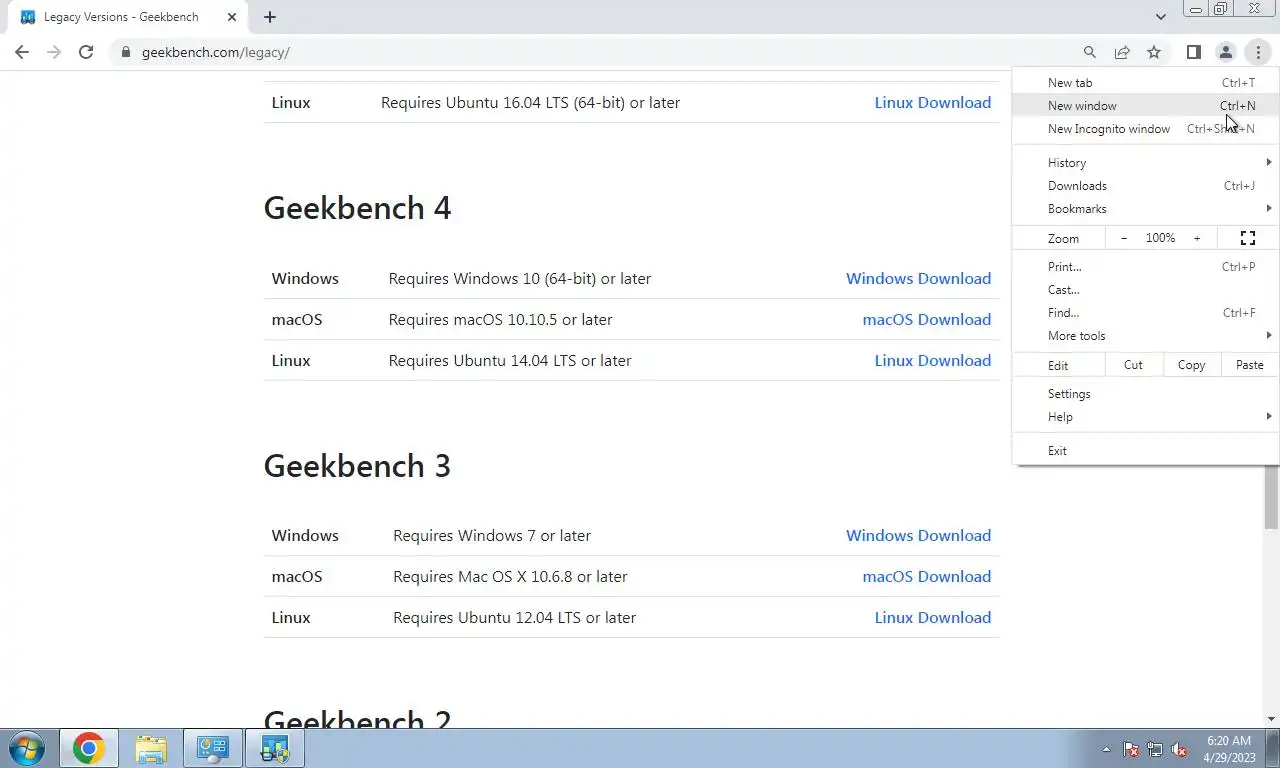Share this page via the share icon
Screen dimensions: 1280x768
tap(1122, 52)
